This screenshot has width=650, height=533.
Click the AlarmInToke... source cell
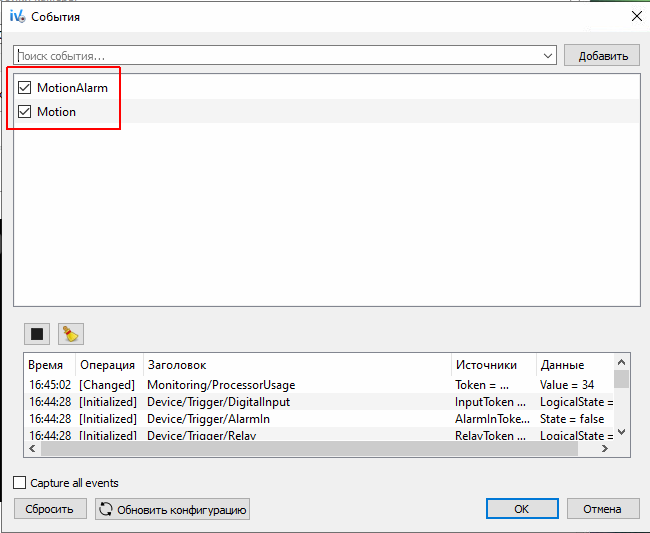[x=492, y=419]
